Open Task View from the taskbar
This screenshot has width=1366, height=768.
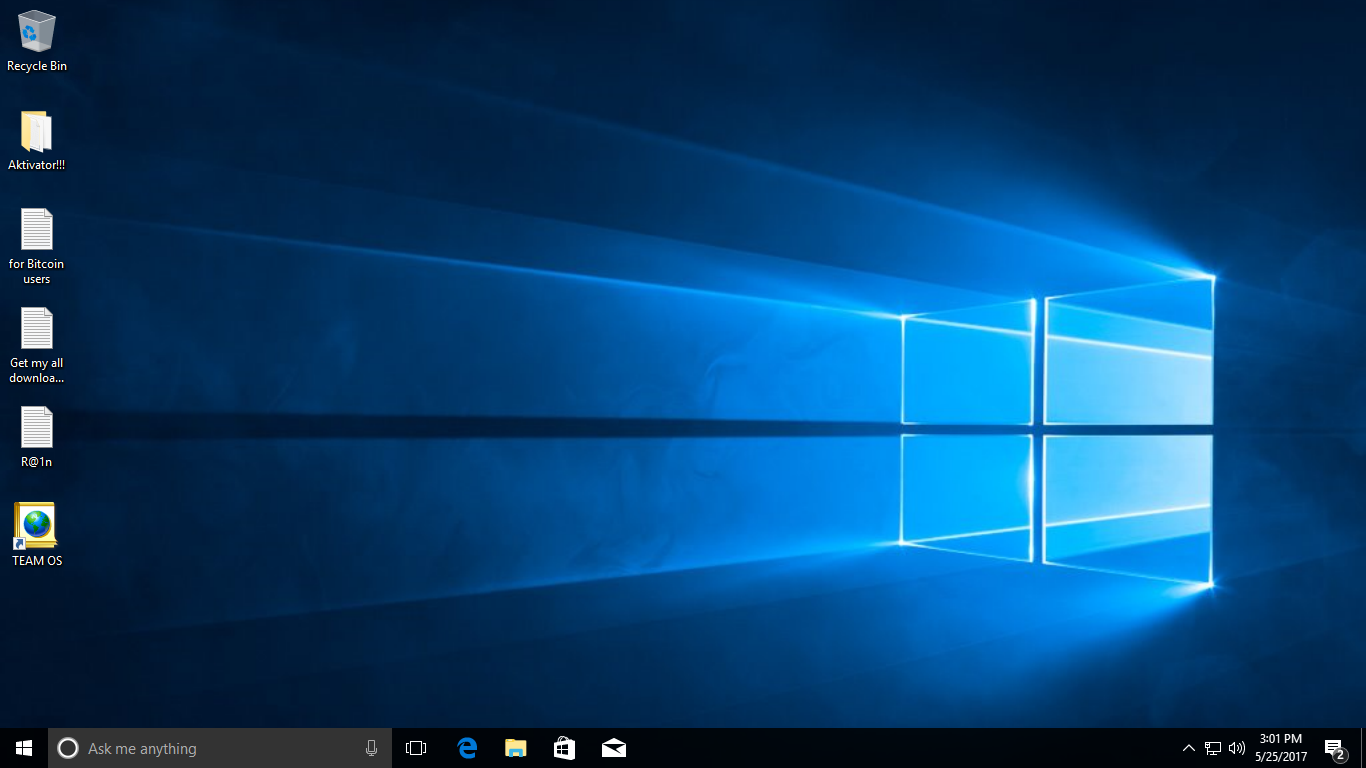(416, 748)
